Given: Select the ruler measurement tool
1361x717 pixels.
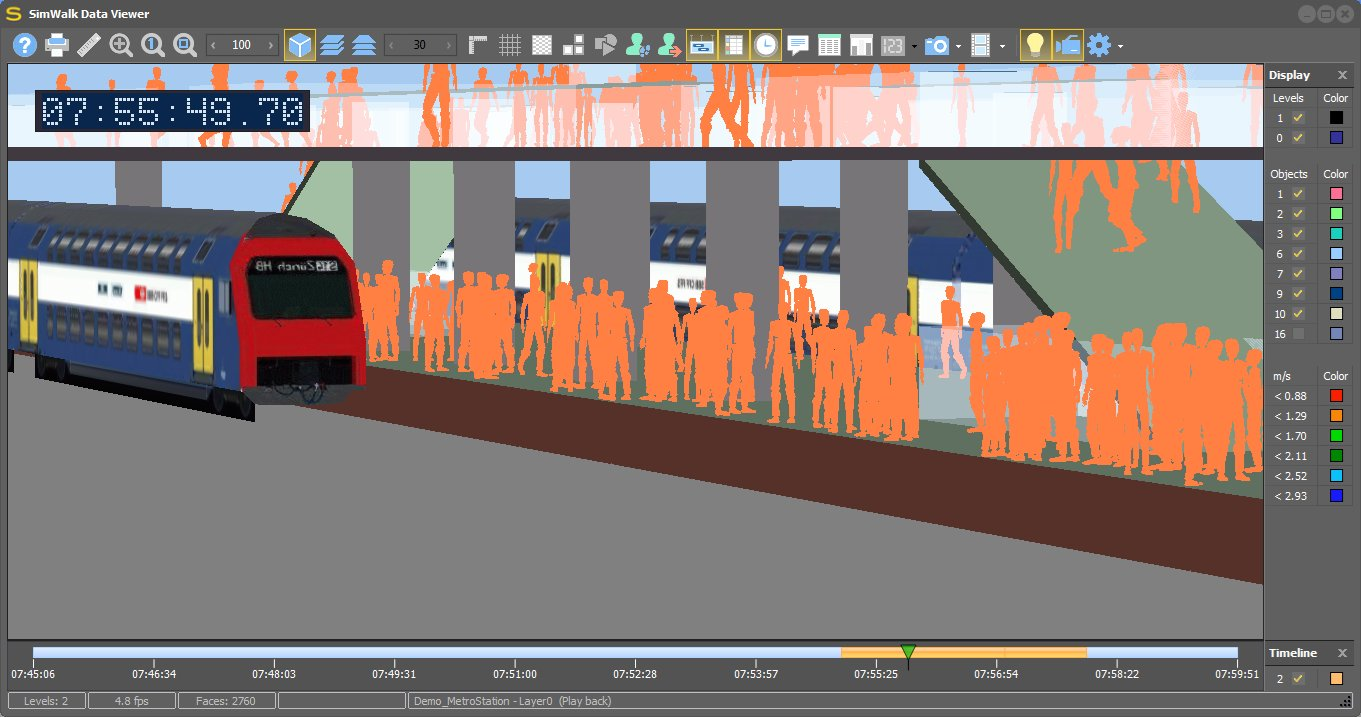Looking at the screenshot, I should pyautogui.click(x=89, y=45).
